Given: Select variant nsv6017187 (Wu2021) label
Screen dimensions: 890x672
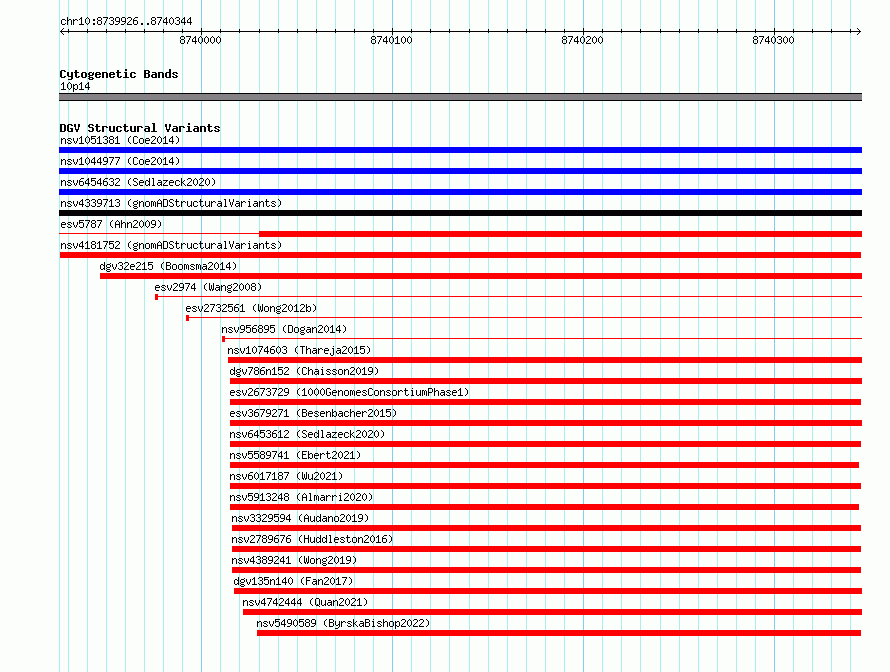Looking at the screenshot, I should [286, 476].
